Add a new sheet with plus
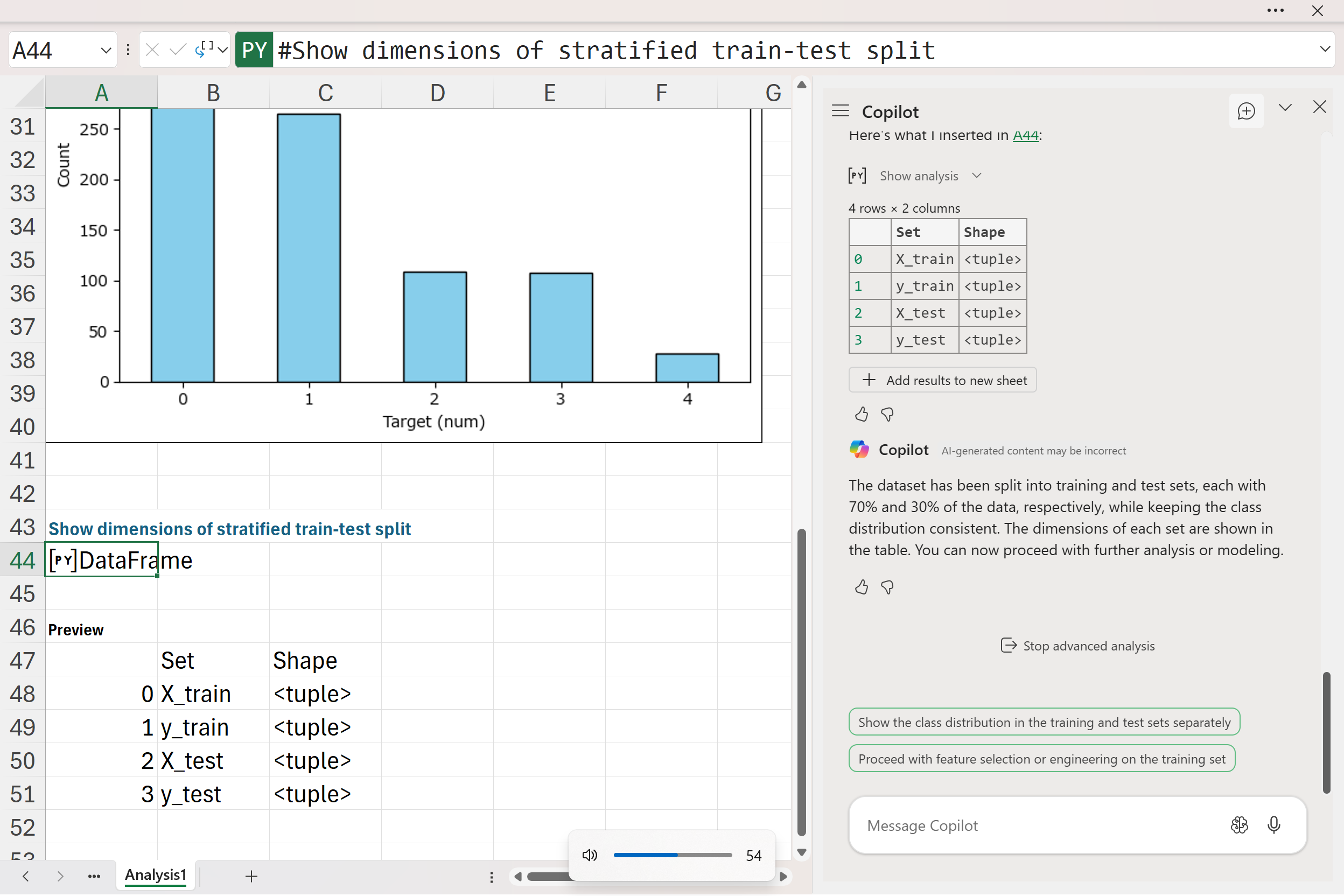The image size is (1344, 896). click(x=251, y=876)
